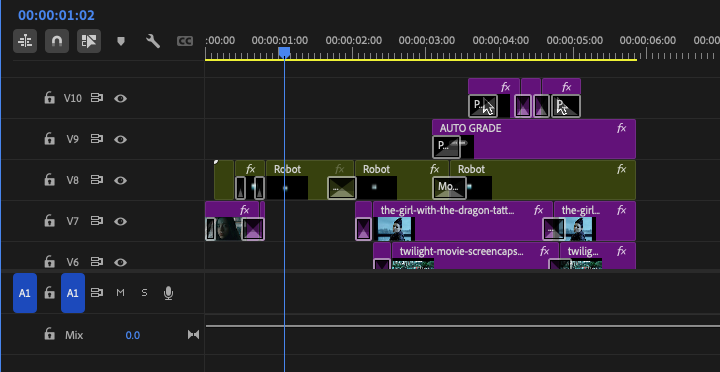The width and height of the screenshot is (720, 372).
Task: Click the Mix volume value 0.0
Action: point(133,335)
